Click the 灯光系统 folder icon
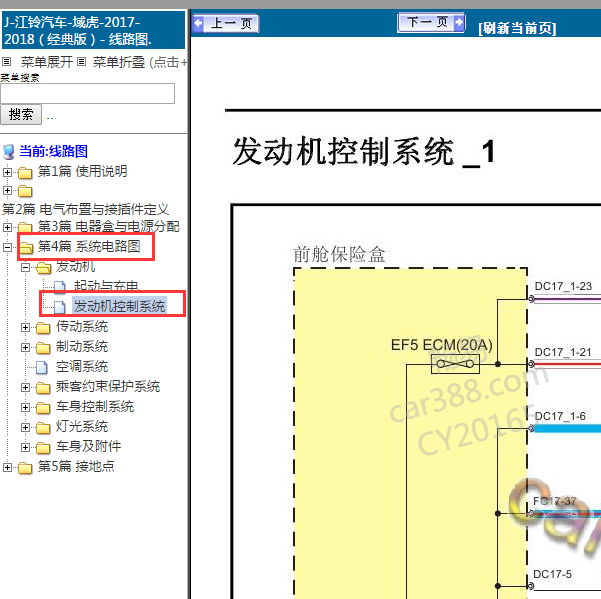The image size is (601, 599). point(43,428)
